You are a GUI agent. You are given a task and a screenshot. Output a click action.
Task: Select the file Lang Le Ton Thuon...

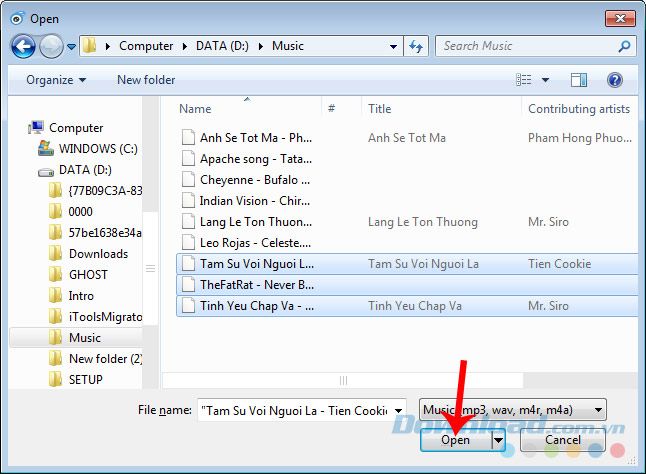pos(256,222)
